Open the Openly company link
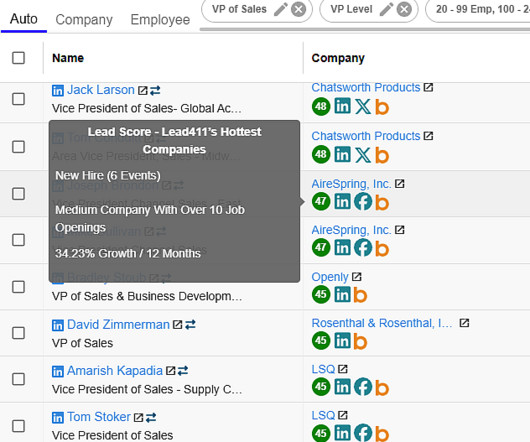This screenshot has height=442, width=530. pyautogui.click(x=330, y=277)
